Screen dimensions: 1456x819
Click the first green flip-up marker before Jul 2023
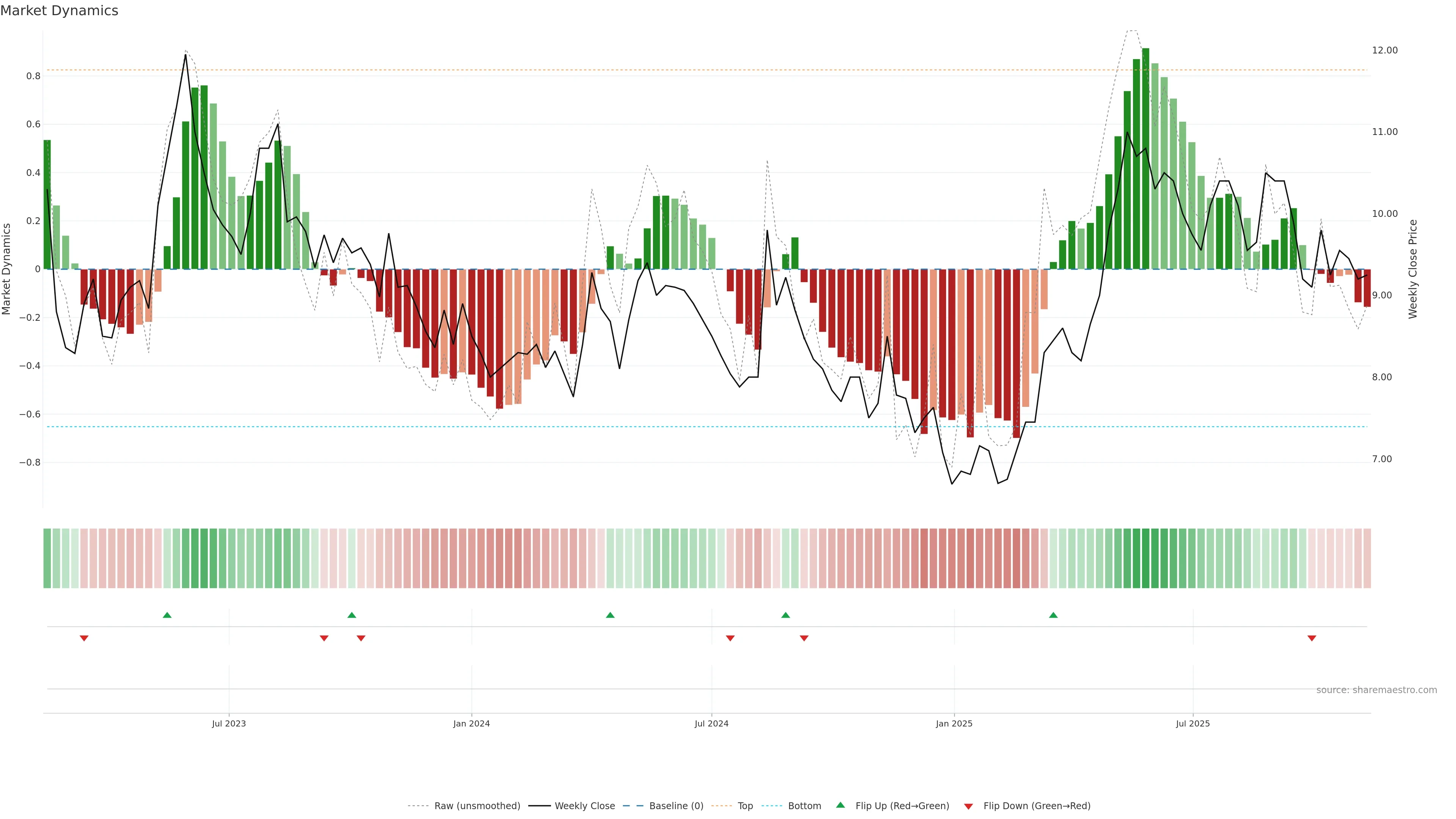(167, 615)
